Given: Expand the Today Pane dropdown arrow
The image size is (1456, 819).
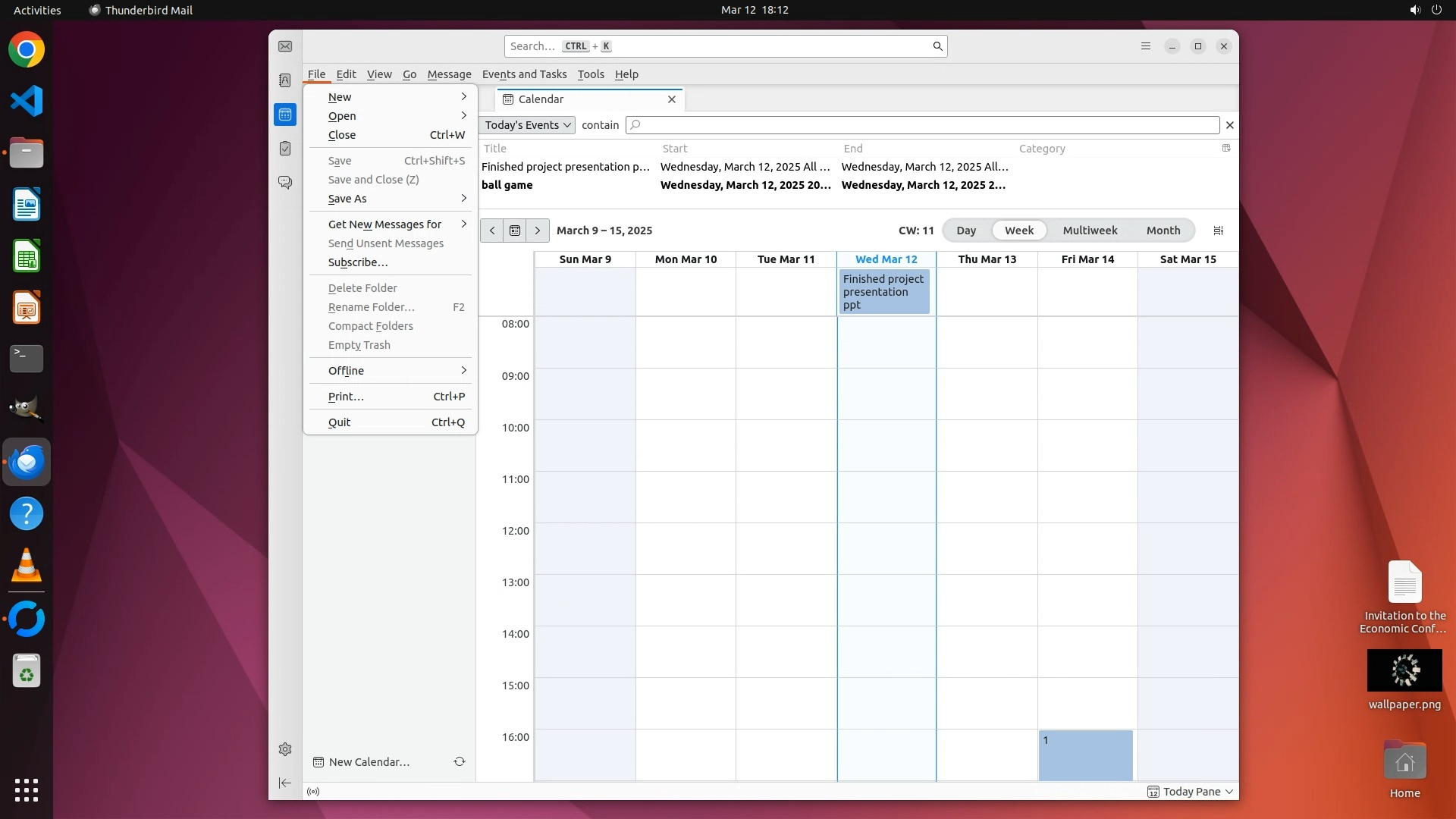Looking at the screenshot, I should point(1229,792).
